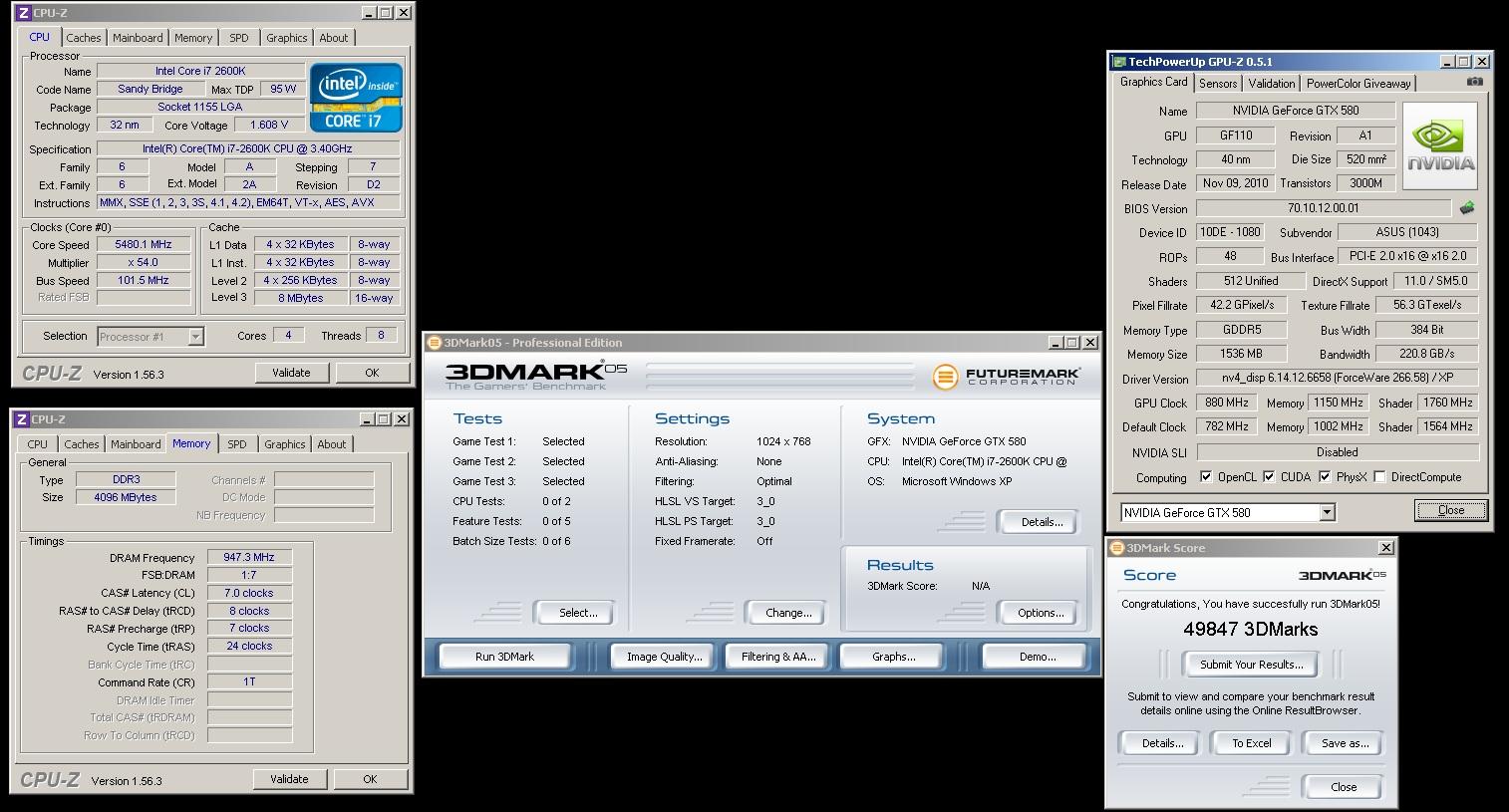
Task: Click Change under Settings in 3DMark05
Action: click(x=788, y=613)
